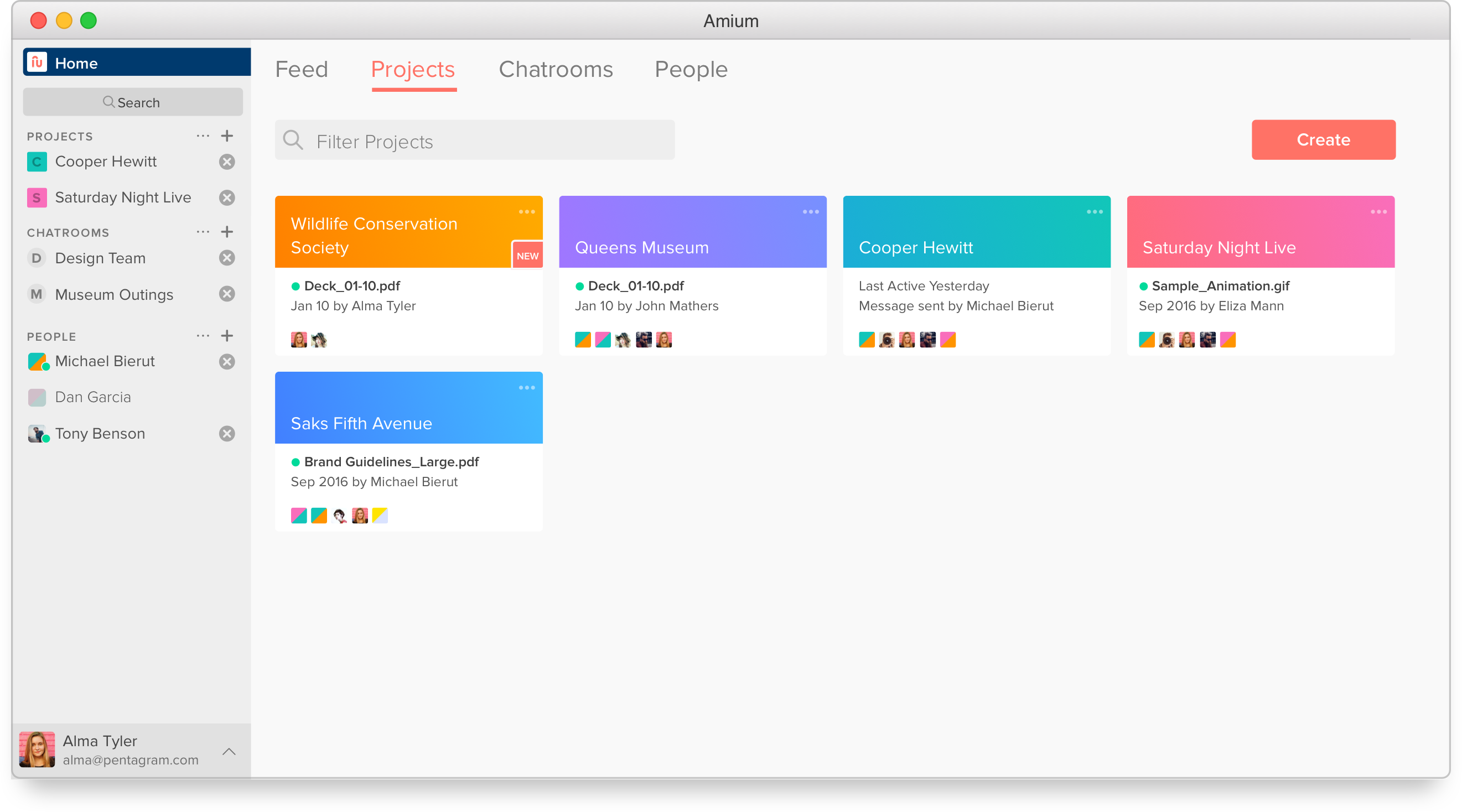
Task: Click Michael Bierut avatar in sidebar
Action: click(38, 361)
